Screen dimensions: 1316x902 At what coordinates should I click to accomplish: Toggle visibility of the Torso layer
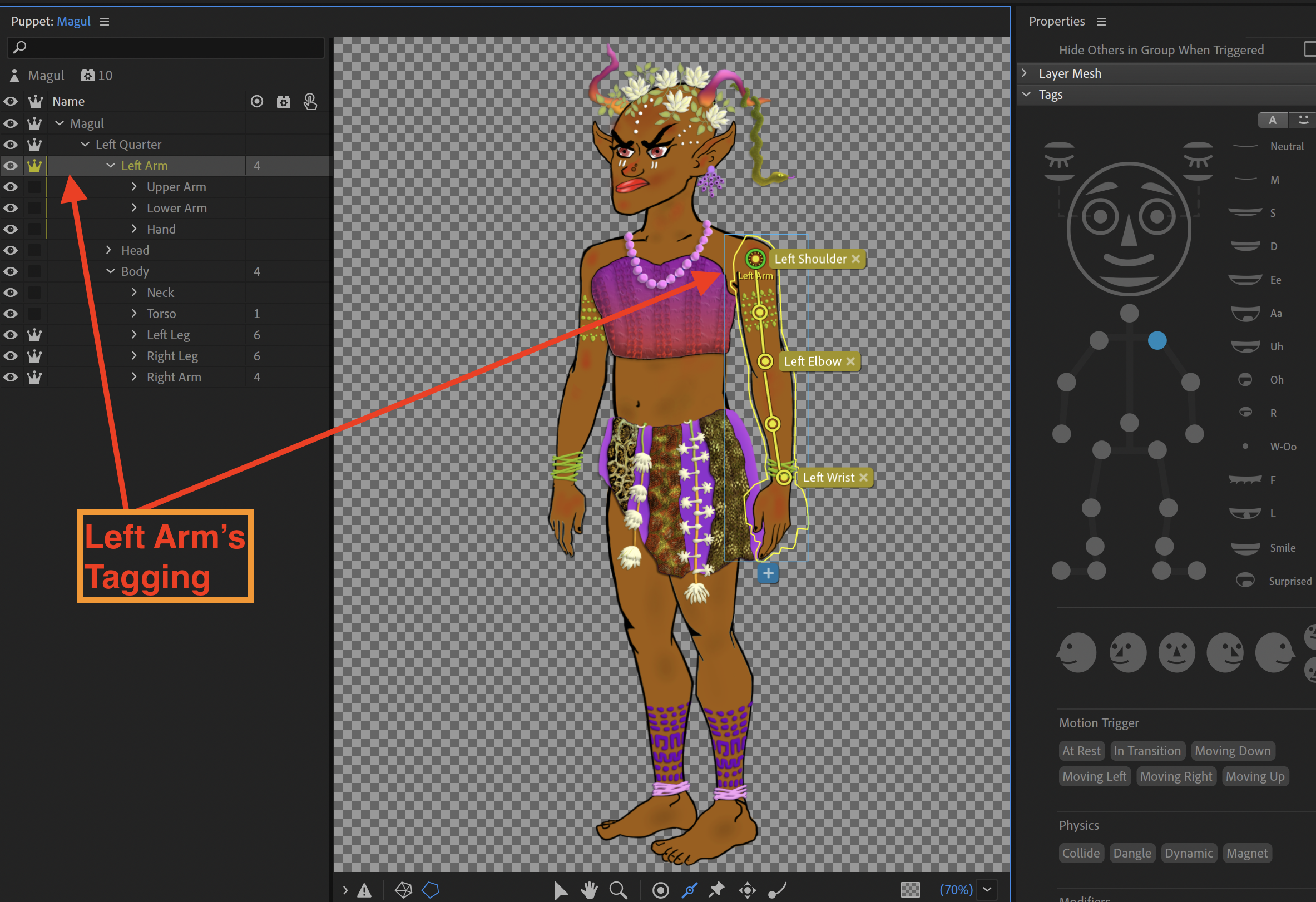[11, 313]
